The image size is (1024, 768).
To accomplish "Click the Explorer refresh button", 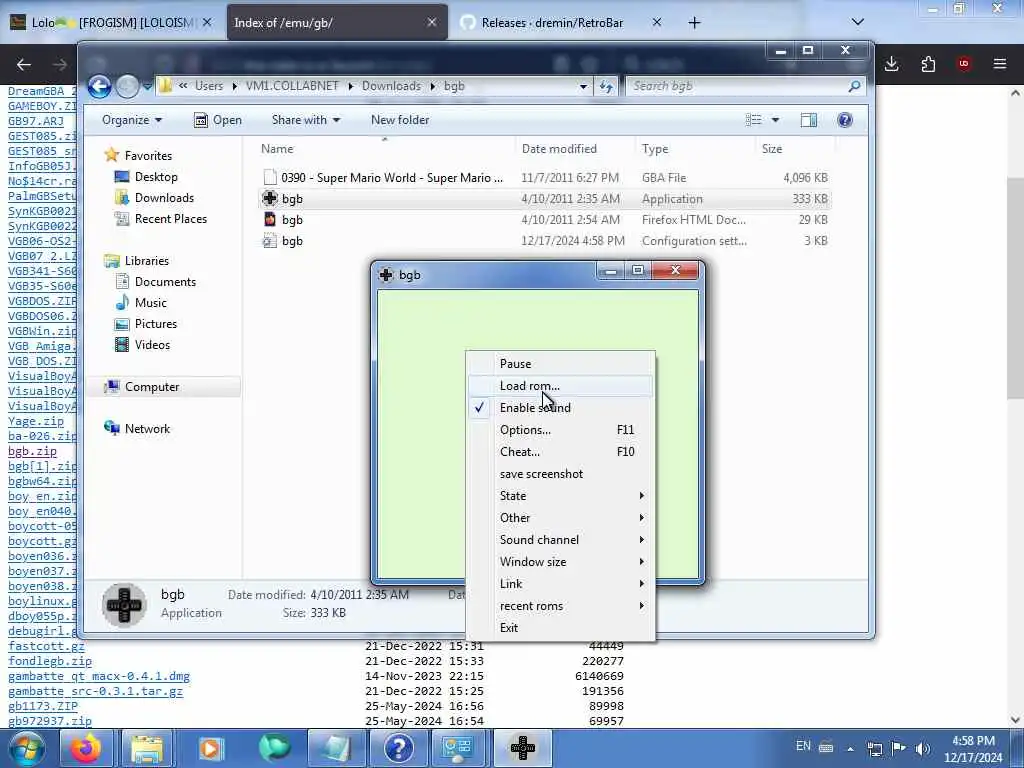I will pyautogui.click(x=606, y=86).
